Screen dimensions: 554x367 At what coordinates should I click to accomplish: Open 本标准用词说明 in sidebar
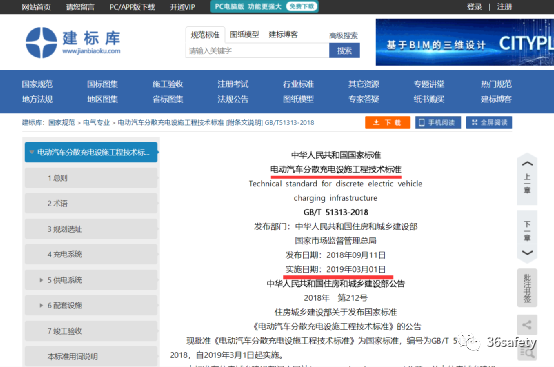point(91,356)
